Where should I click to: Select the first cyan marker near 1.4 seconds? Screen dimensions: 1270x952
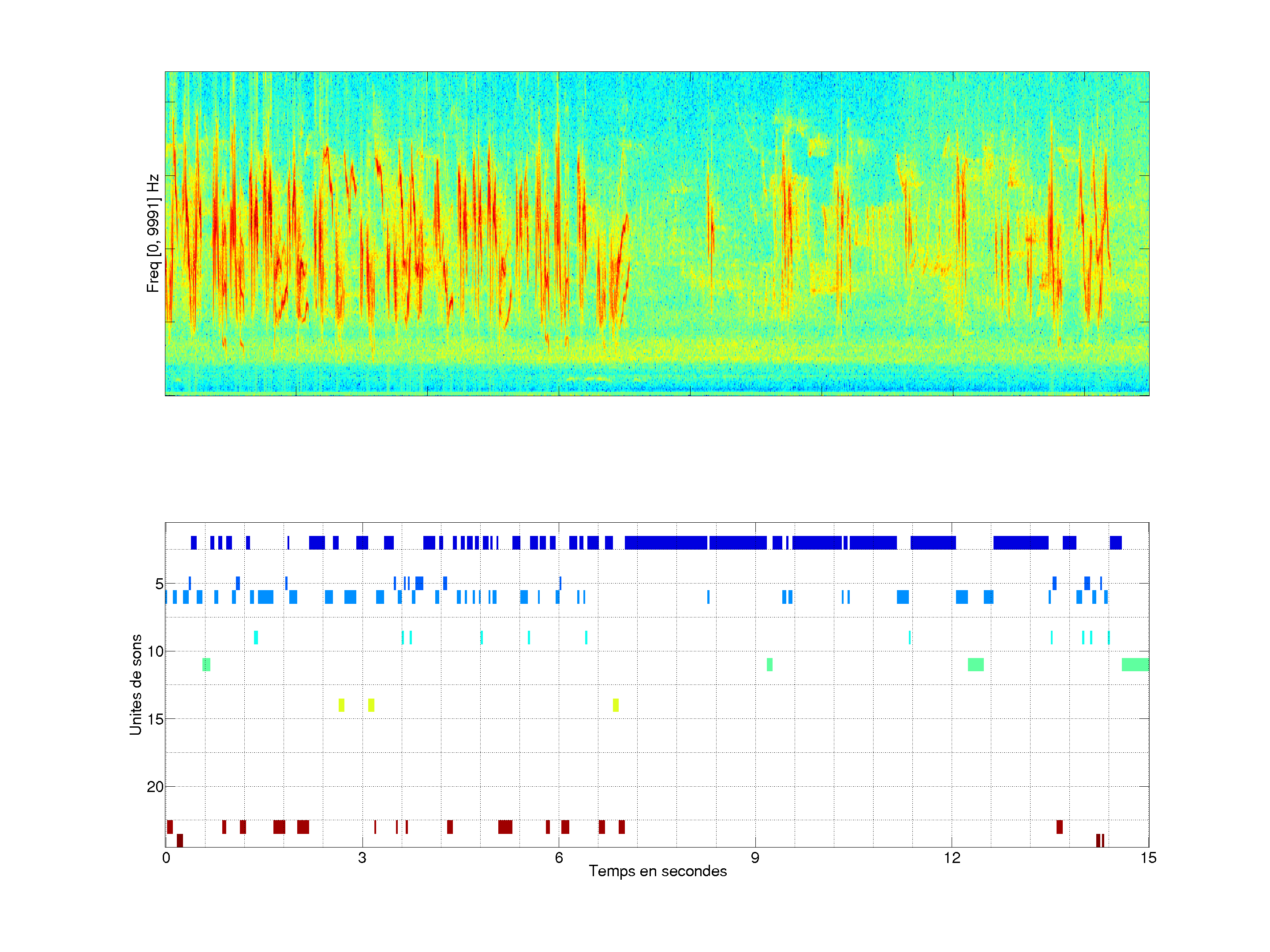tap(255, 638)
